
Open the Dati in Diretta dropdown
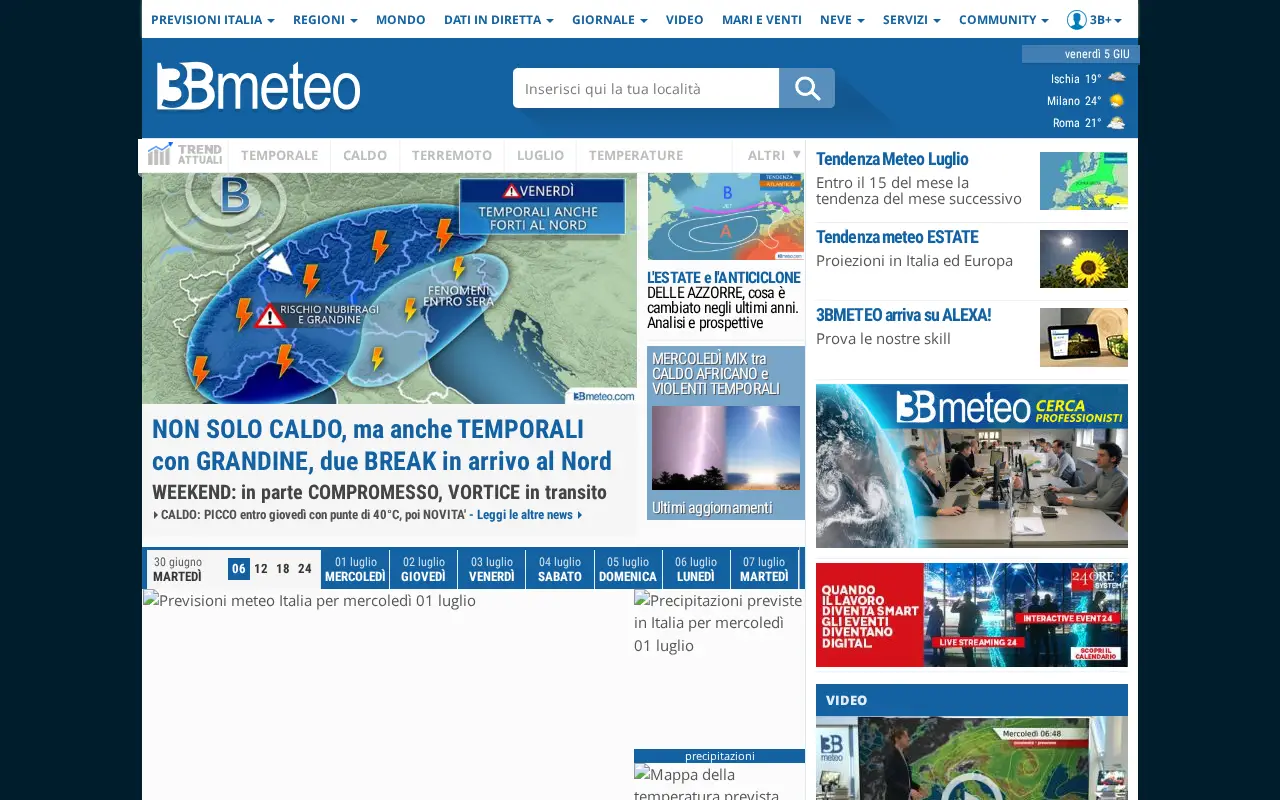[499, 19]
